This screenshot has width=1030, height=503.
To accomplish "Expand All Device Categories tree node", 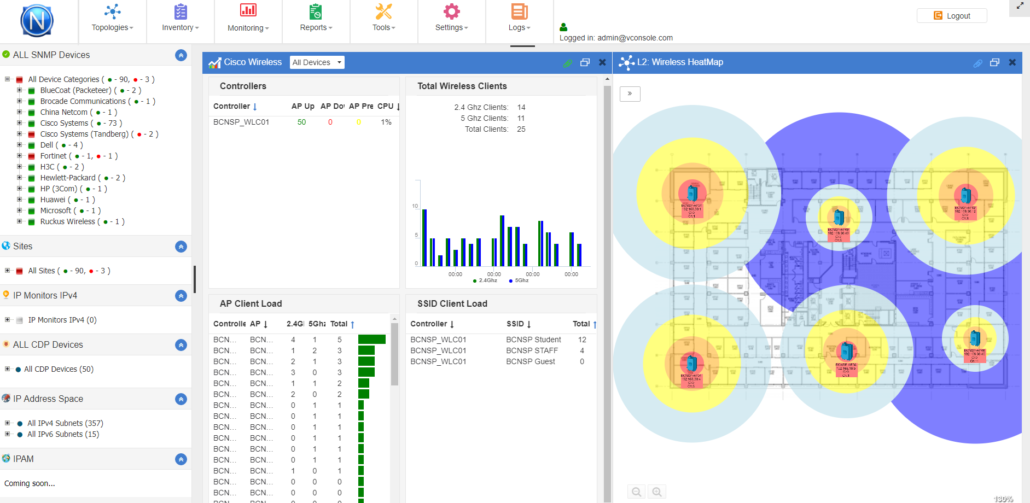I will [8, 79].
